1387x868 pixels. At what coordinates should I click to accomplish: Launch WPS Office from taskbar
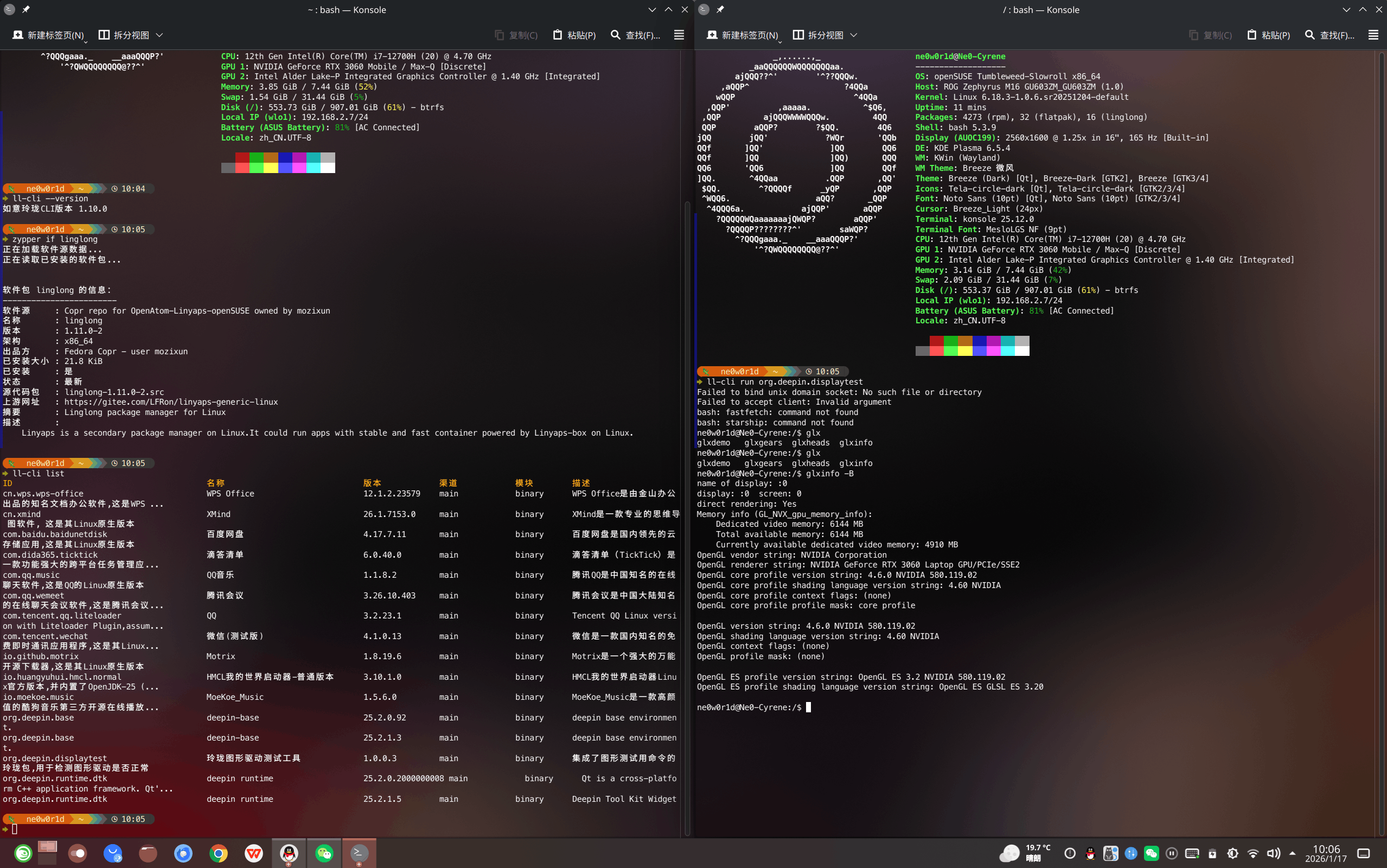(x=254, y=853)
